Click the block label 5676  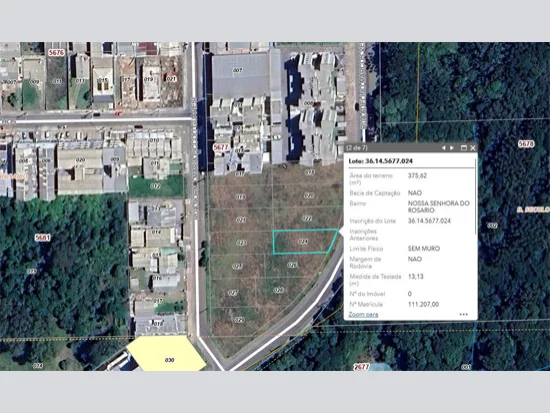coord(56,53)
